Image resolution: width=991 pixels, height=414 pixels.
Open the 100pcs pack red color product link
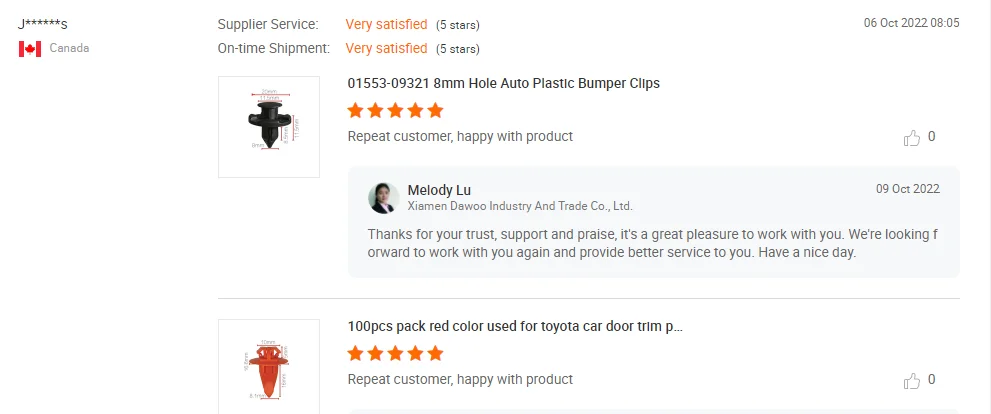tap(515, 326)
